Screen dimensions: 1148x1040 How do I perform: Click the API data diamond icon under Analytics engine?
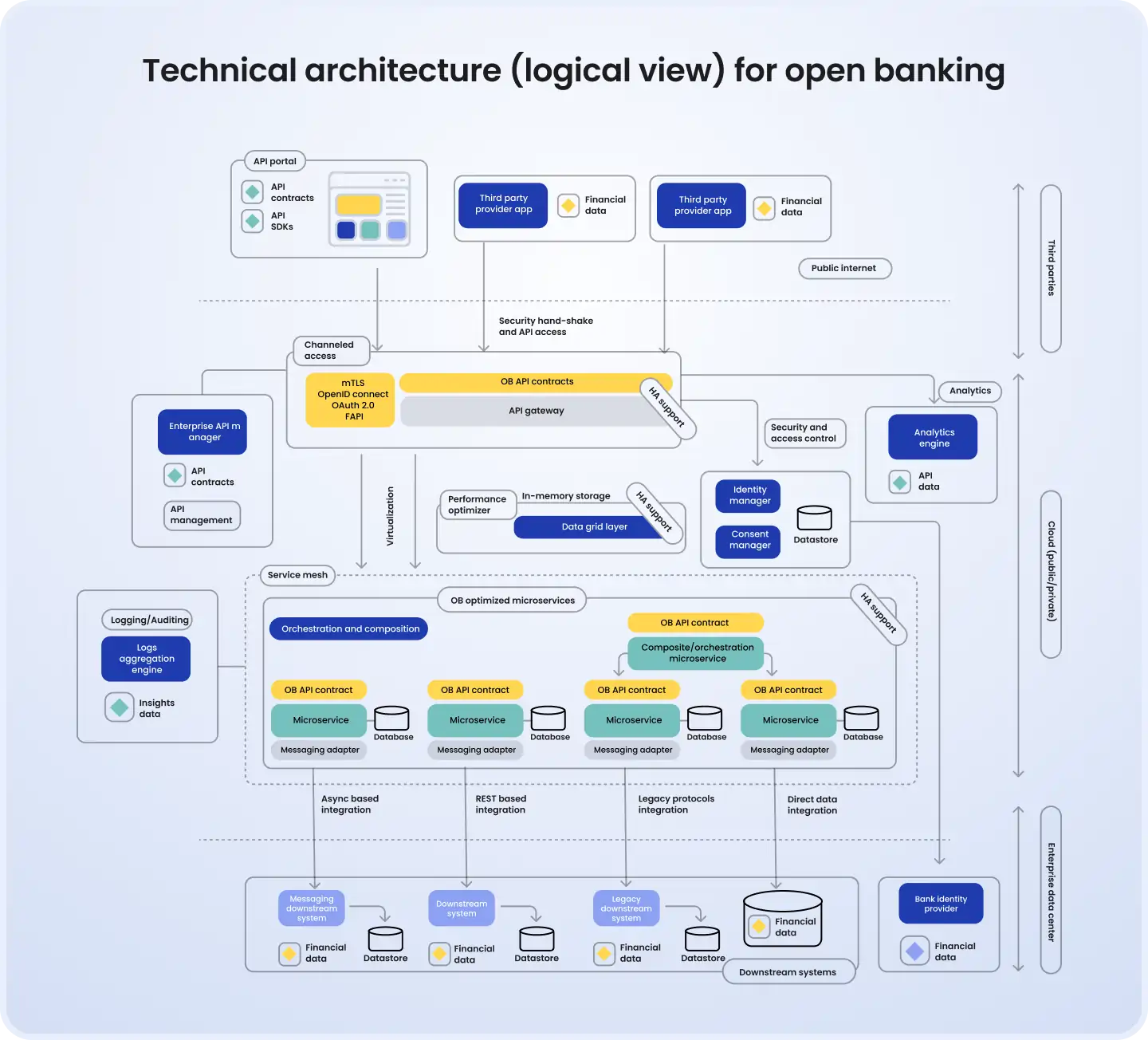tap(900, 482)
